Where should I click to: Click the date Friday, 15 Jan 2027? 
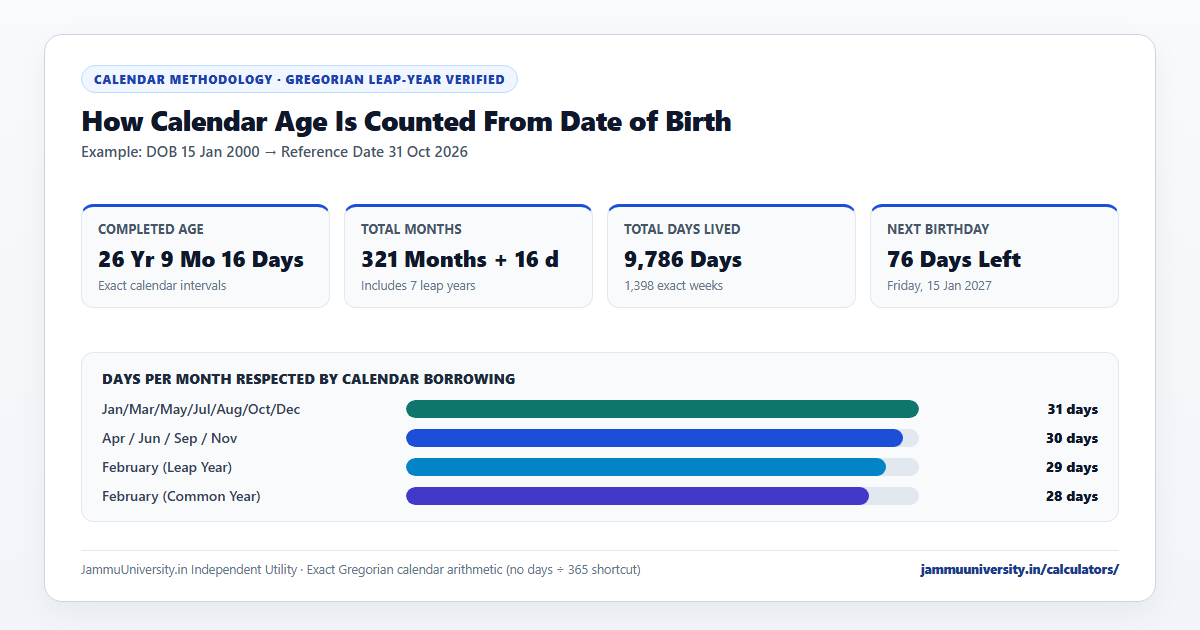937,286
